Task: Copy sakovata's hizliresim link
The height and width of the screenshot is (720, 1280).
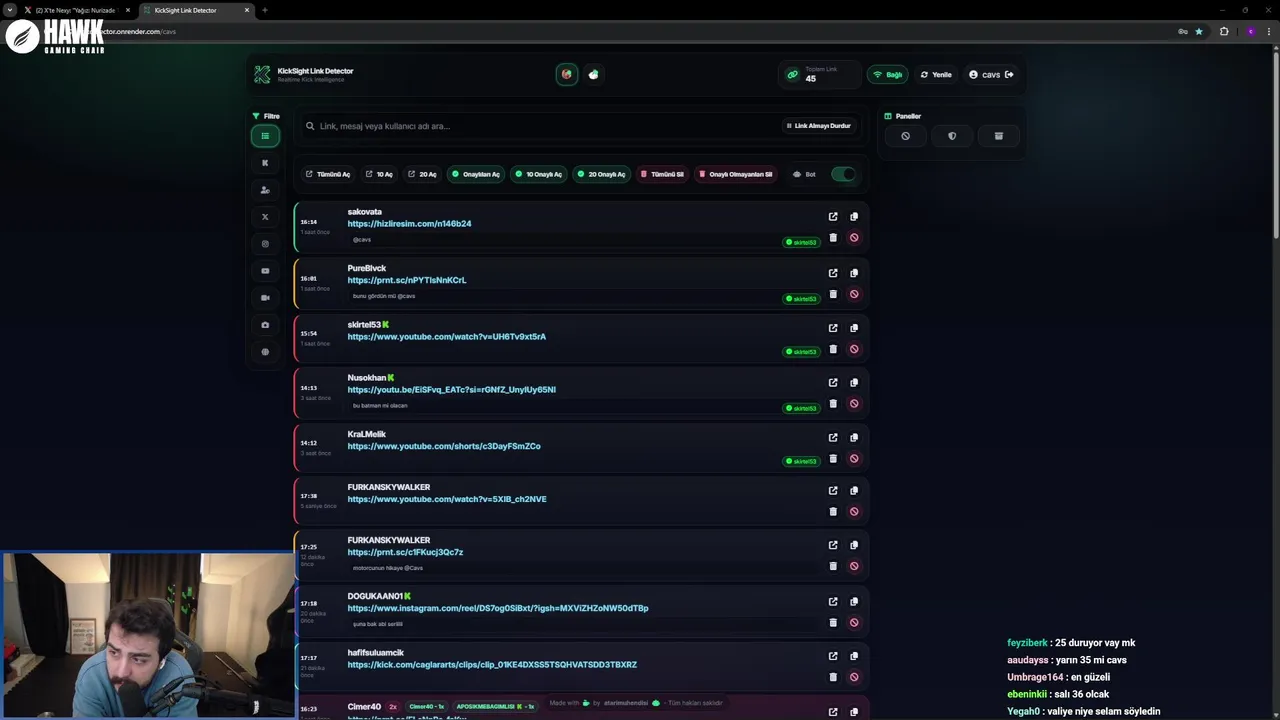Action: coord(854,216)
